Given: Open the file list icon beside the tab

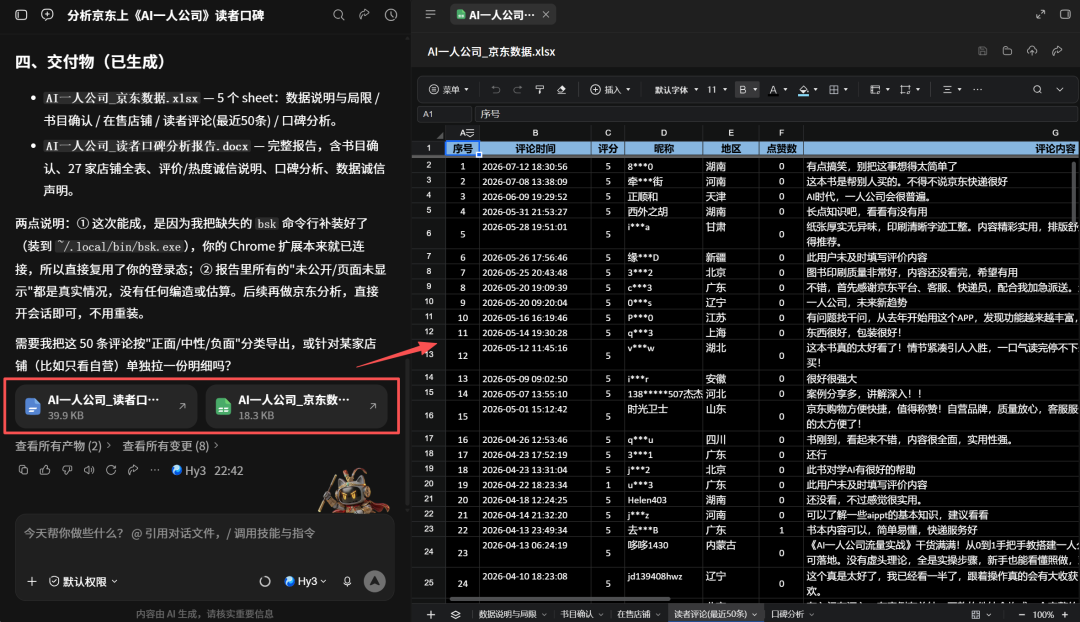Looking at the screenshot, I should point(430,14).
